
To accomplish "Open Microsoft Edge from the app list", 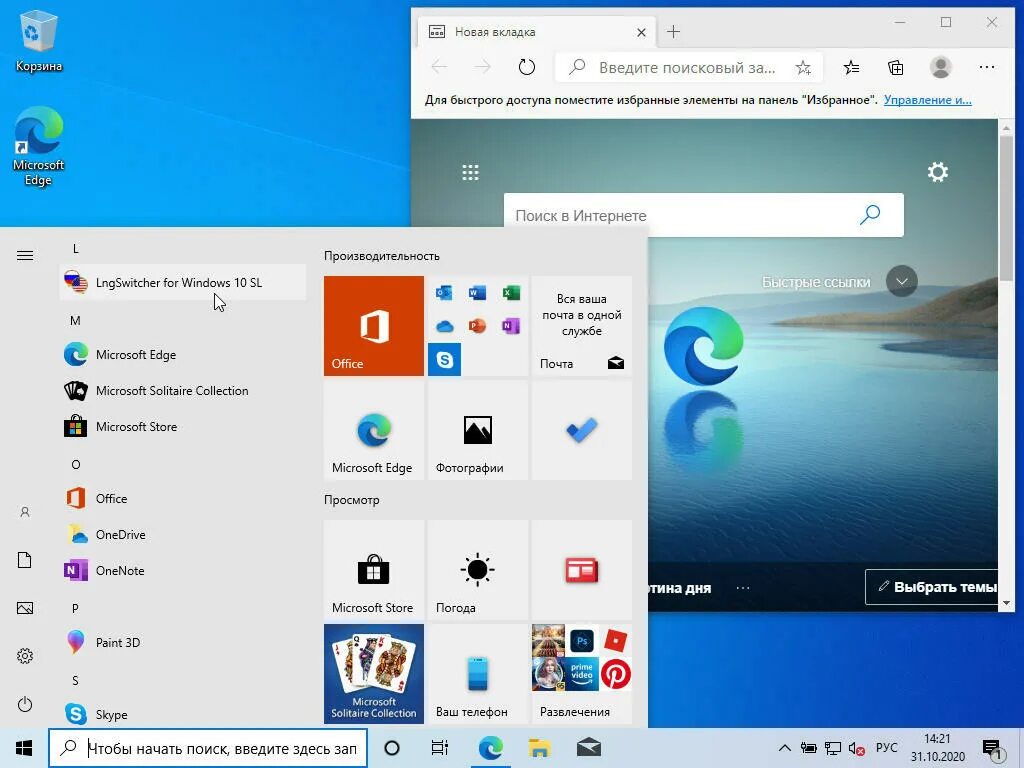I will (183, 355).
